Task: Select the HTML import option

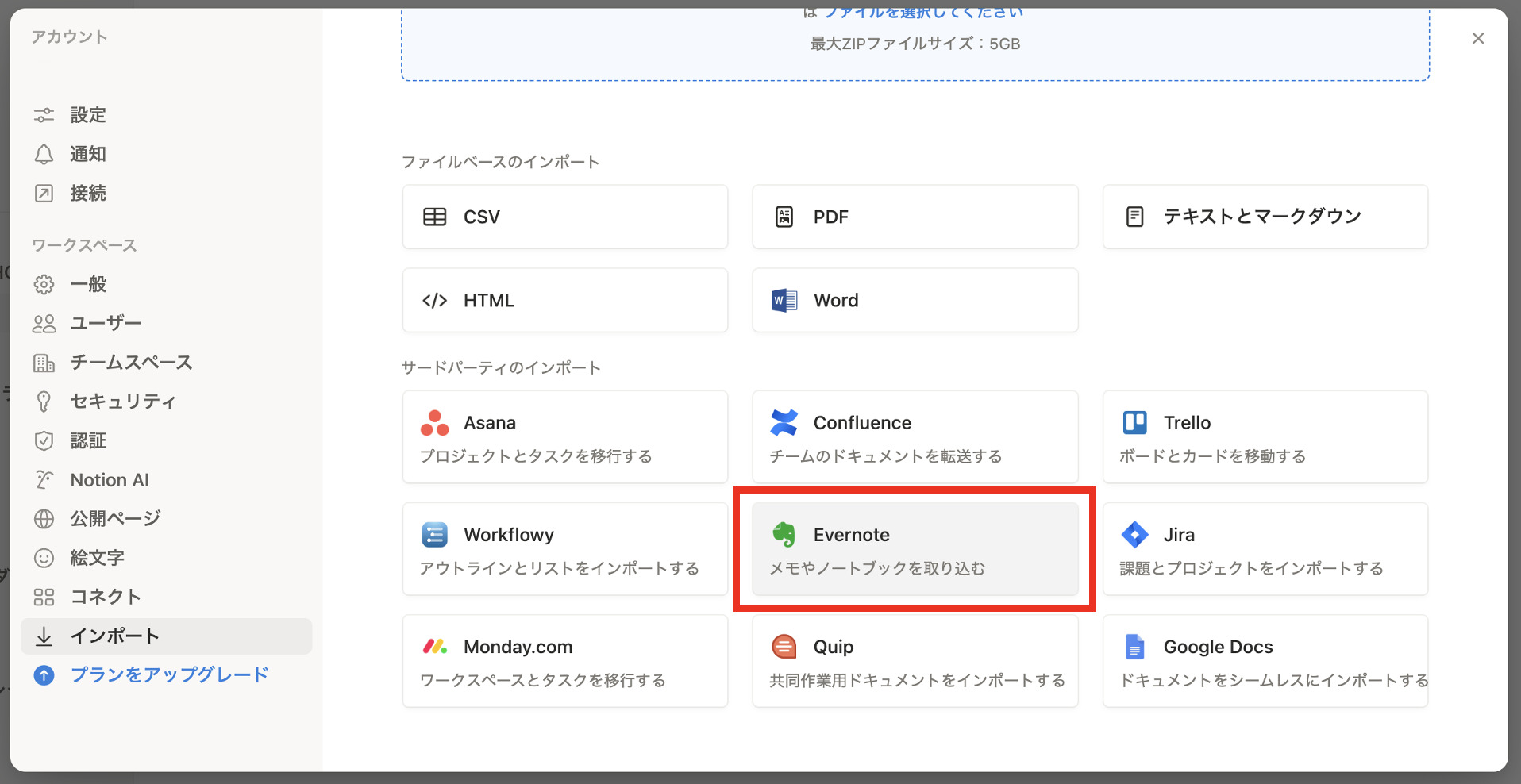Action: [564, 300]
